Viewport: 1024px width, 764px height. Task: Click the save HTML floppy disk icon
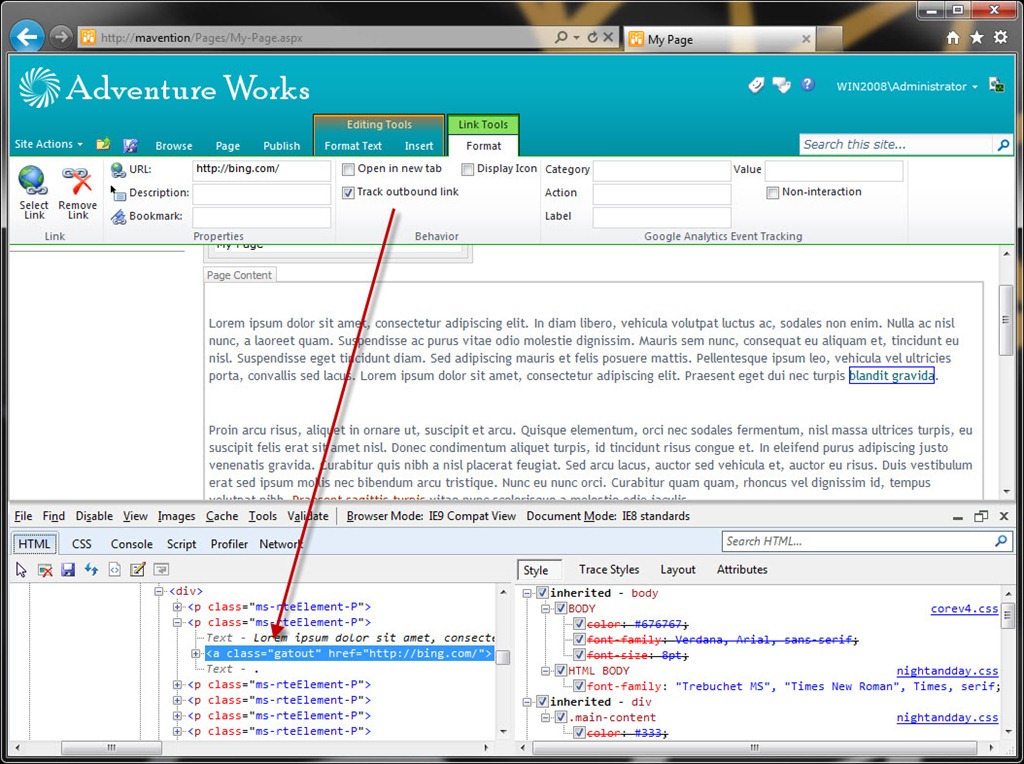68,569
